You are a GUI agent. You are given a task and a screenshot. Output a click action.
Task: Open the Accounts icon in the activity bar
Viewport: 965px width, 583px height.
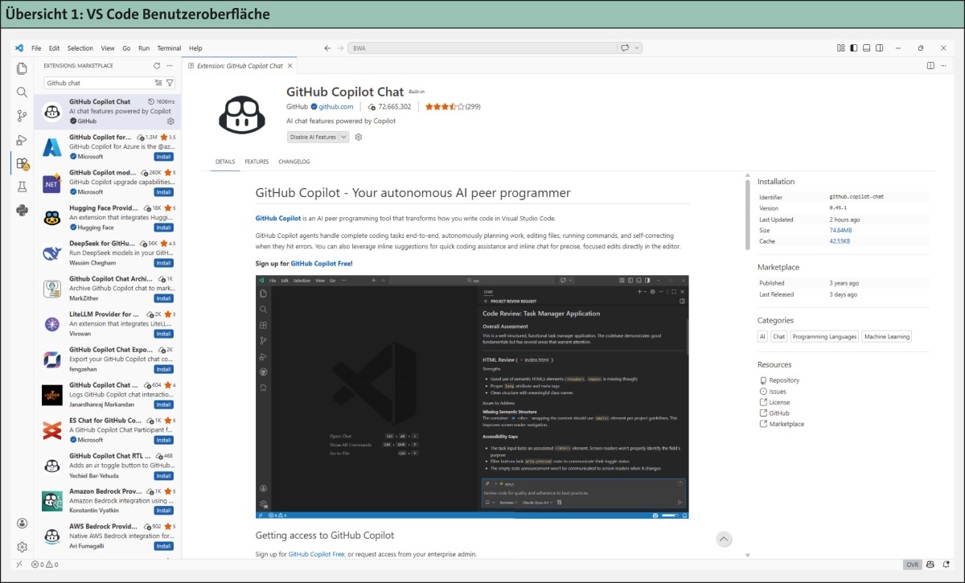click(x=22, y=523)
